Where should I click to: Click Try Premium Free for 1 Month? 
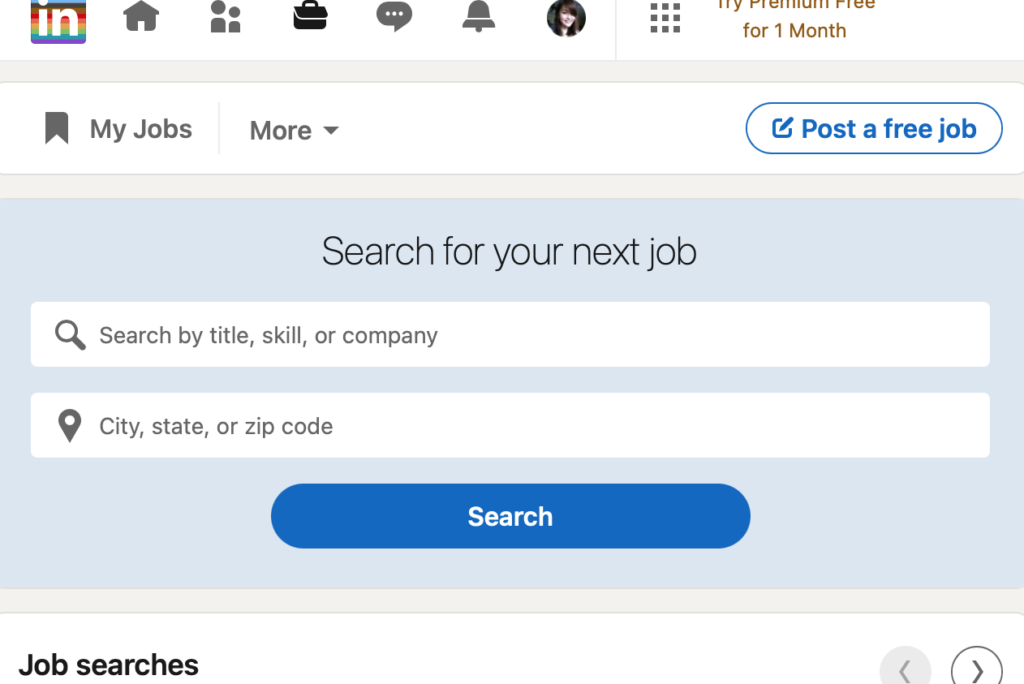(x=795, y=18)
